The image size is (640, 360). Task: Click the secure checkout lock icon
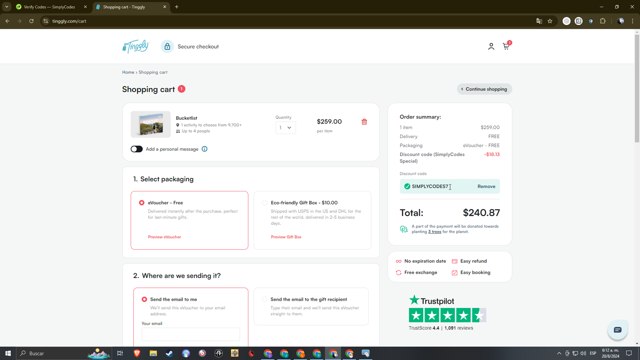point(167,47)
